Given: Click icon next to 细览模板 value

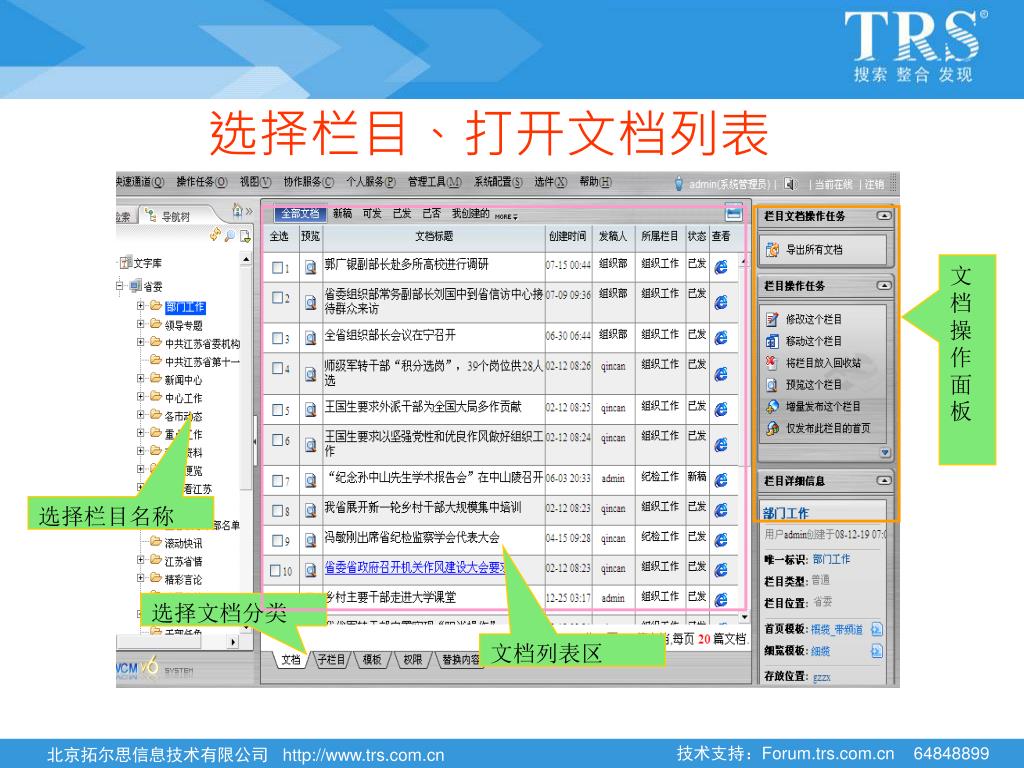Looking at the screenshot, I should [x=876, y=650].
